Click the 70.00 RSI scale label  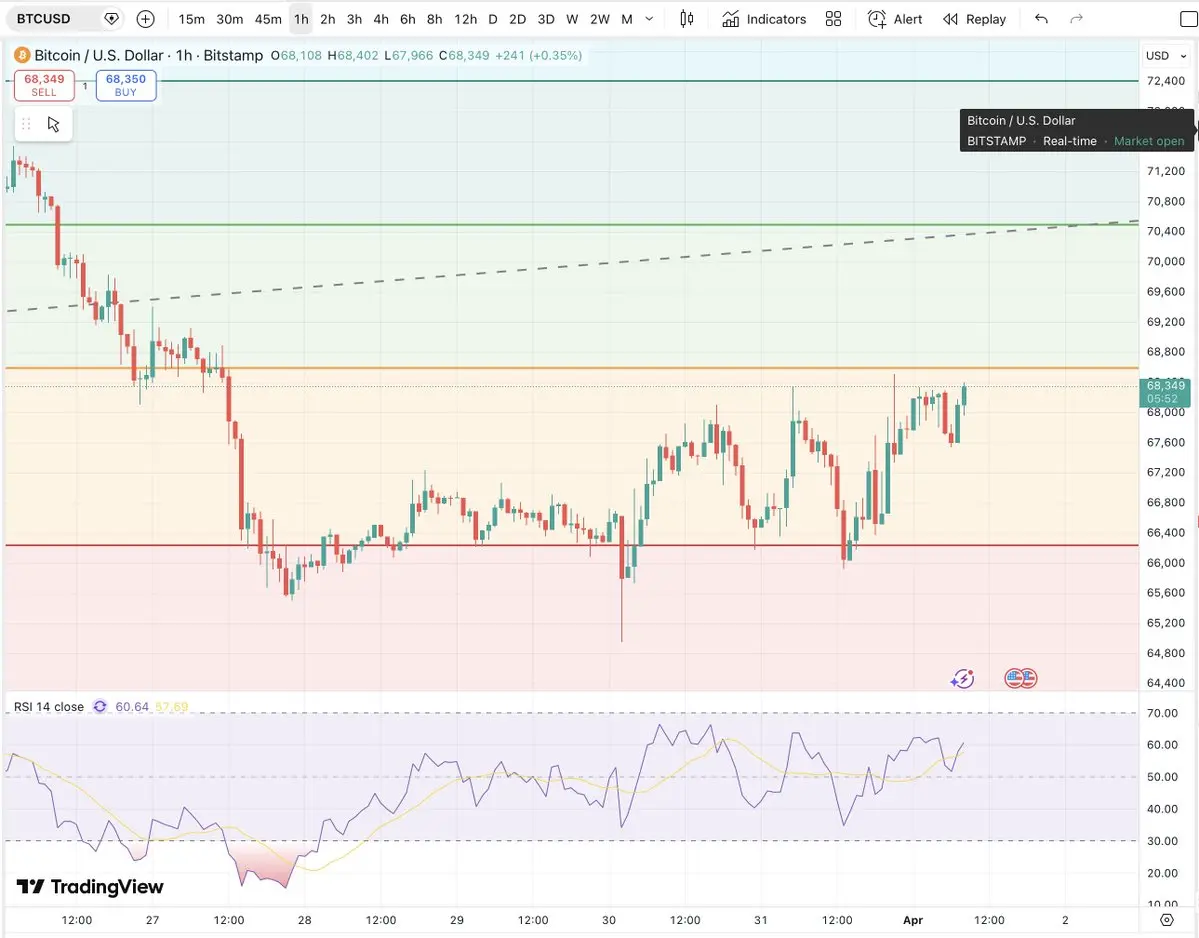[x=1162, y=713]
